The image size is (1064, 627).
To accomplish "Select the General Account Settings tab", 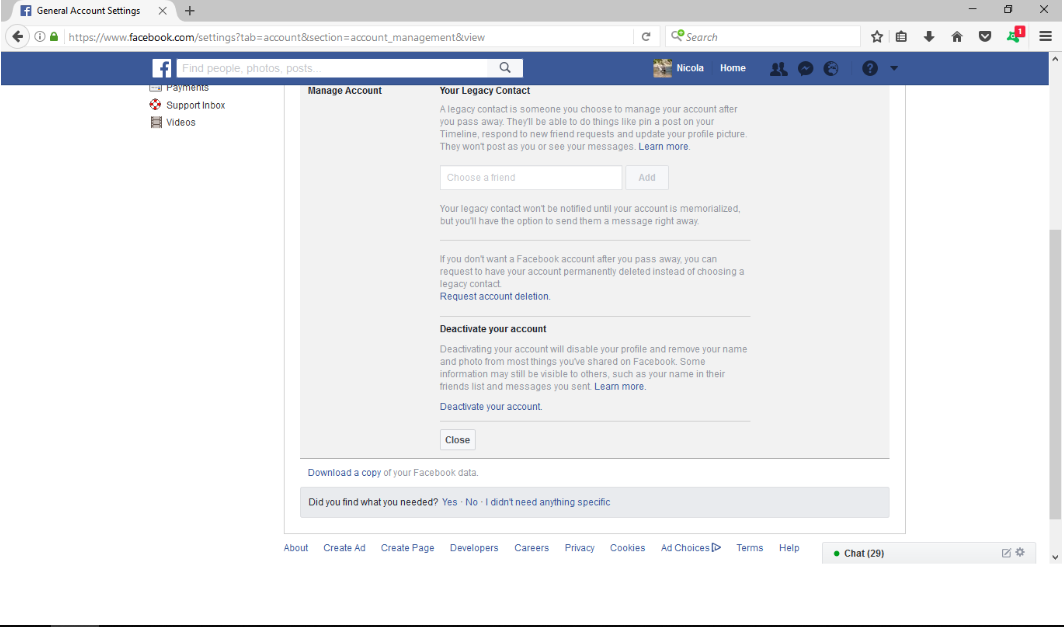I will click(x=88, y=11).
